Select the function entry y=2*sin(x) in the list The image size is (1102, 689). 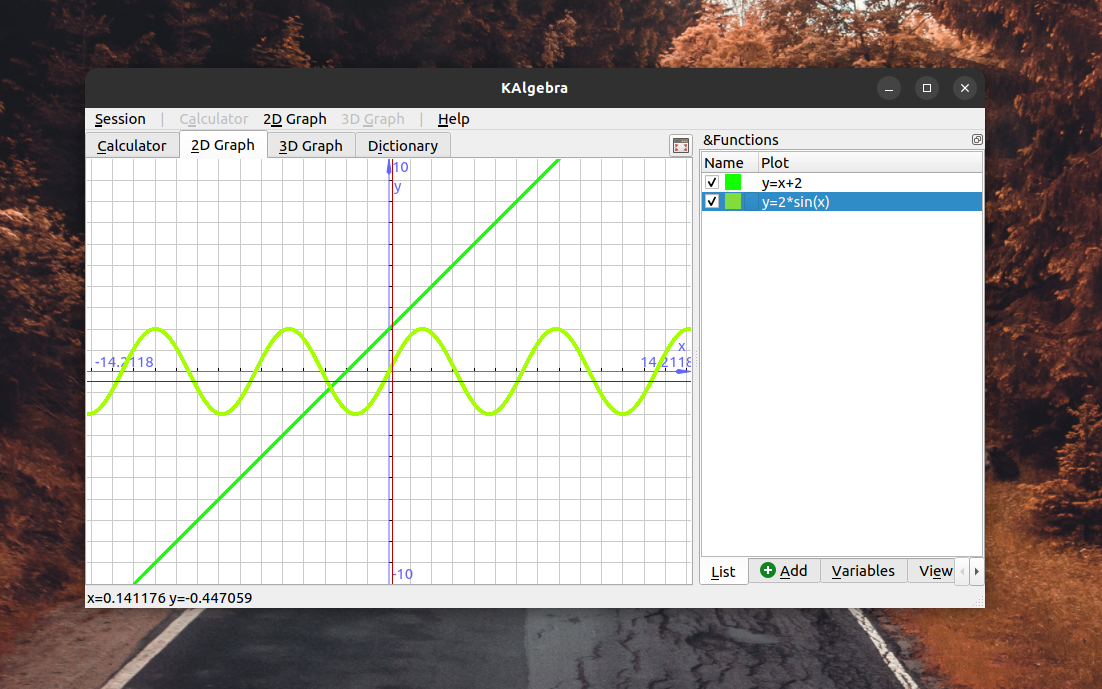pos(795,201)
